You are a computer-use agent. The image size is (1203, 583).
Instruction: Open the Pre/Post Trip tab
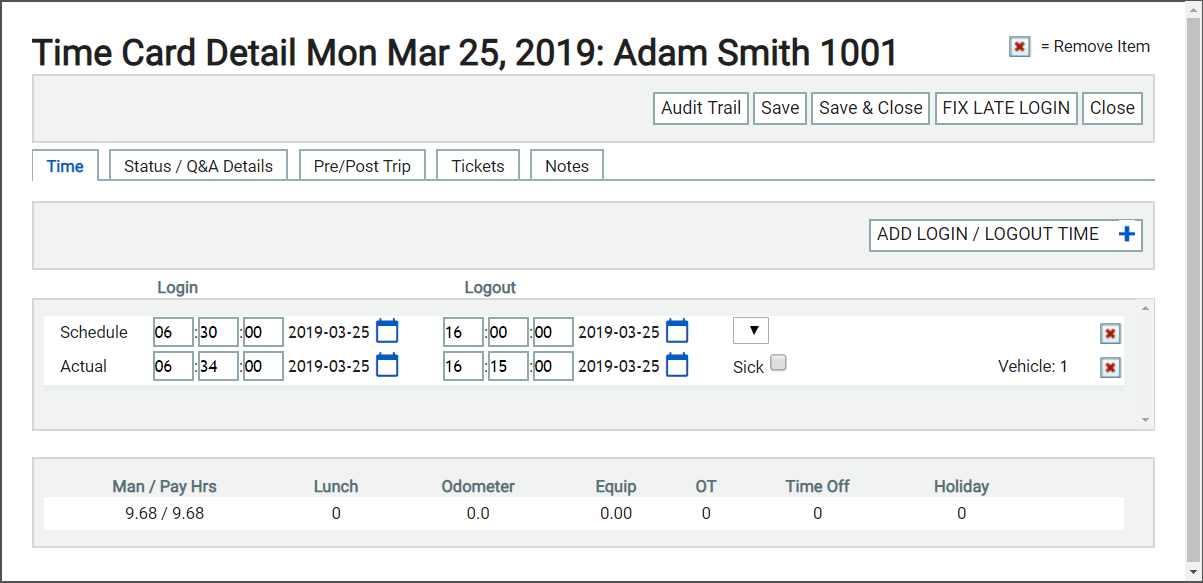tap(362, 166)
